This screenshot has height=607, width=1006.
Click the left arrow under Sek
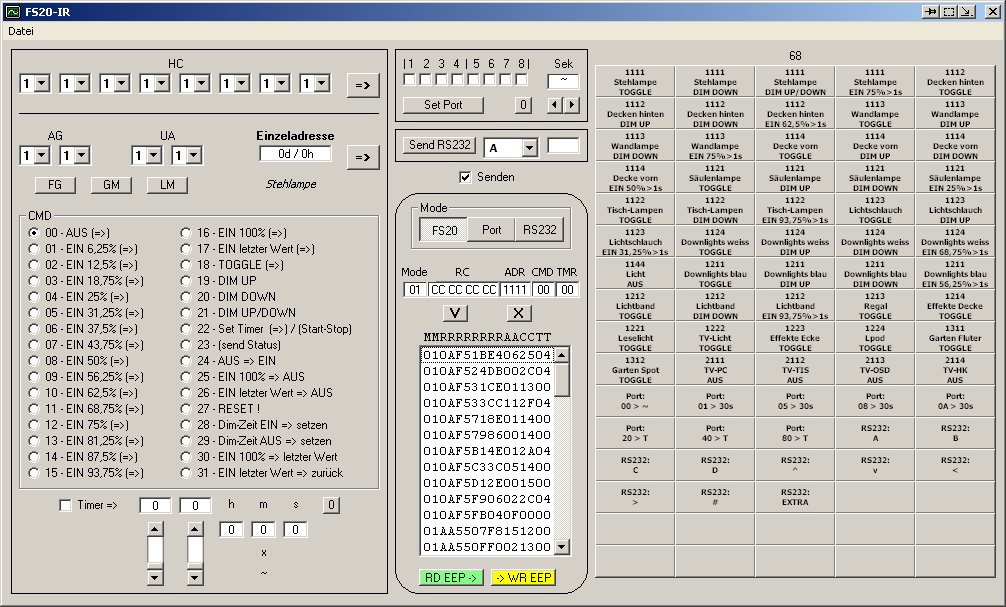click(555, 104)
